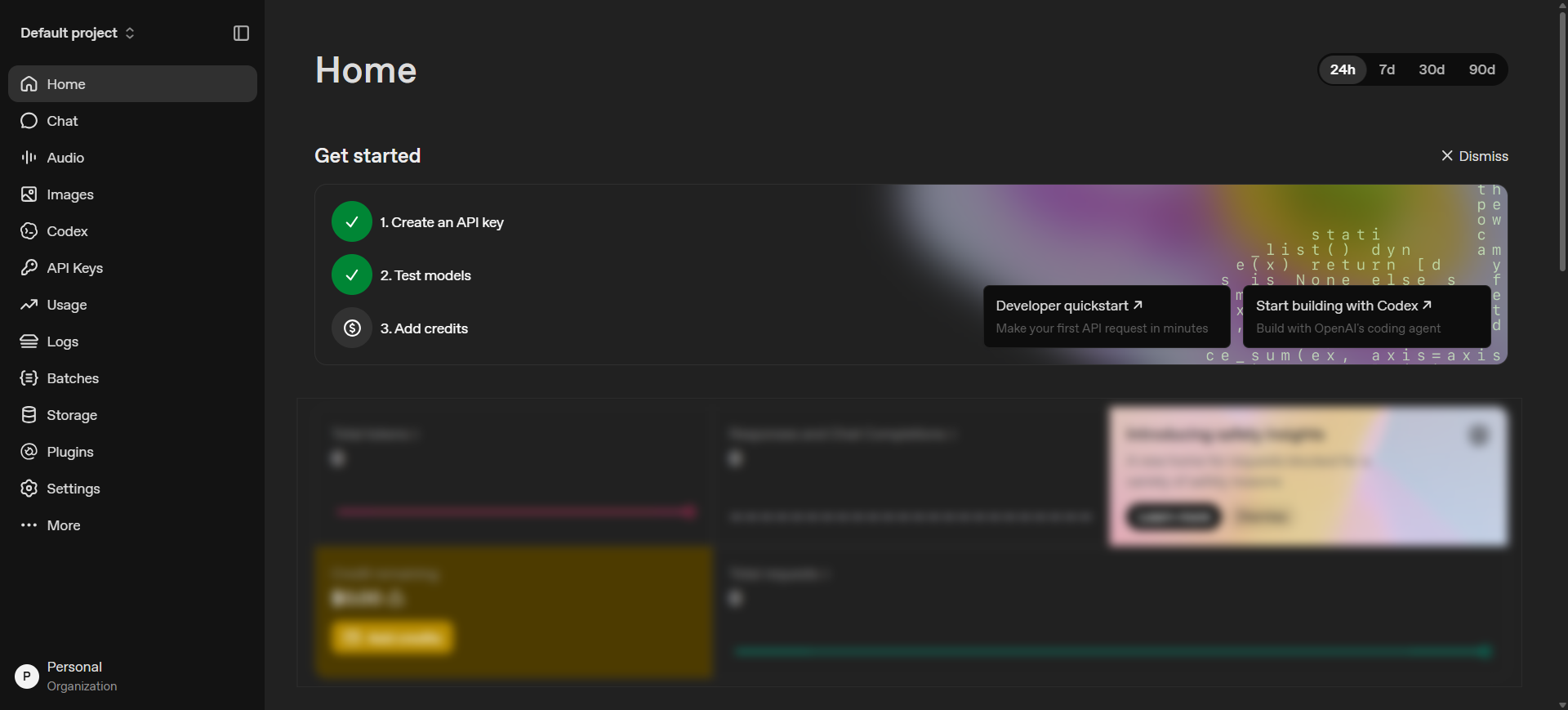Open Personal Organization switcher
Viewport: 1568px width, 710px height.
[x=132, y=677]
